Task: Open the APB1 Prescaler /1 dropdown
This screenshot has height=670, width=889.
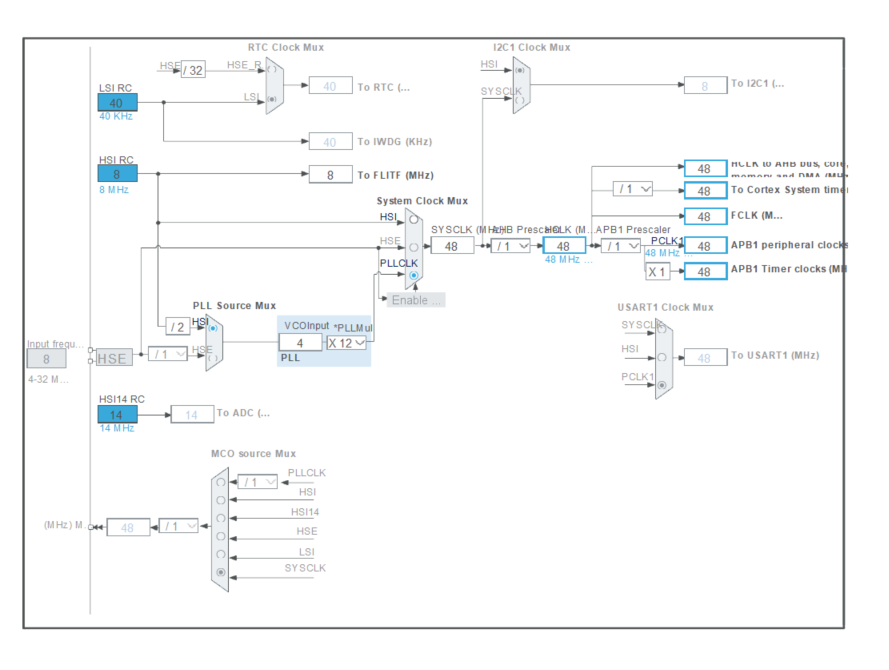Action: pos(621,246)
